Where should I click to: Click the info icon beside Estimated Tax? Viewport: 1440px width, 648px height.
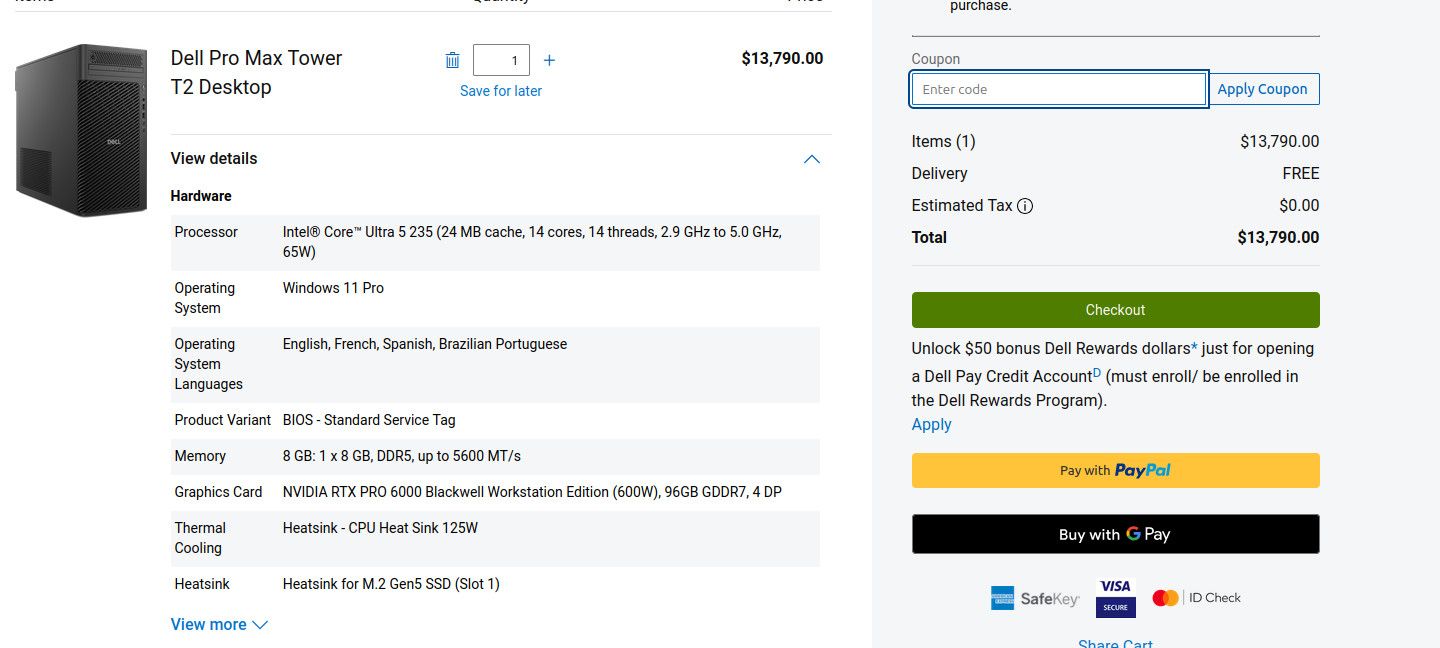[1025, 206]
